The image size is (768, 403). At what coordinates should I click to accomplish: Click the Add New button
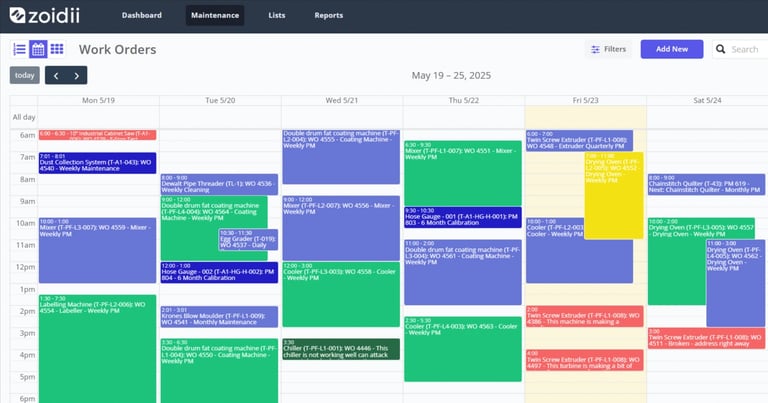tap(672, 49)
